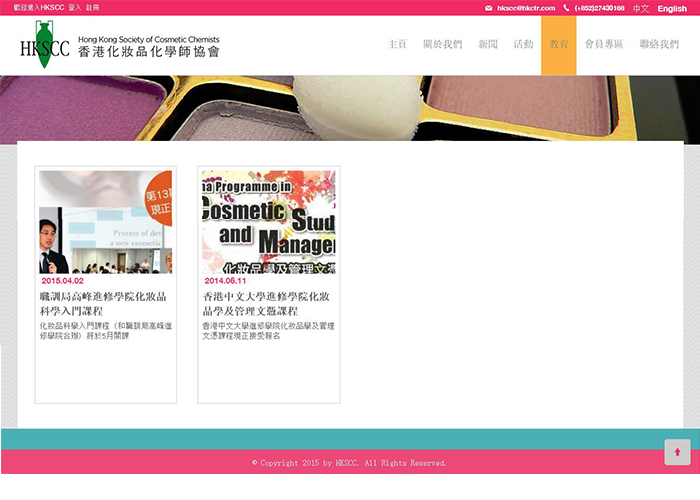Open the 主頁 home menu item

pyautogui.click(x=397, y=45)
